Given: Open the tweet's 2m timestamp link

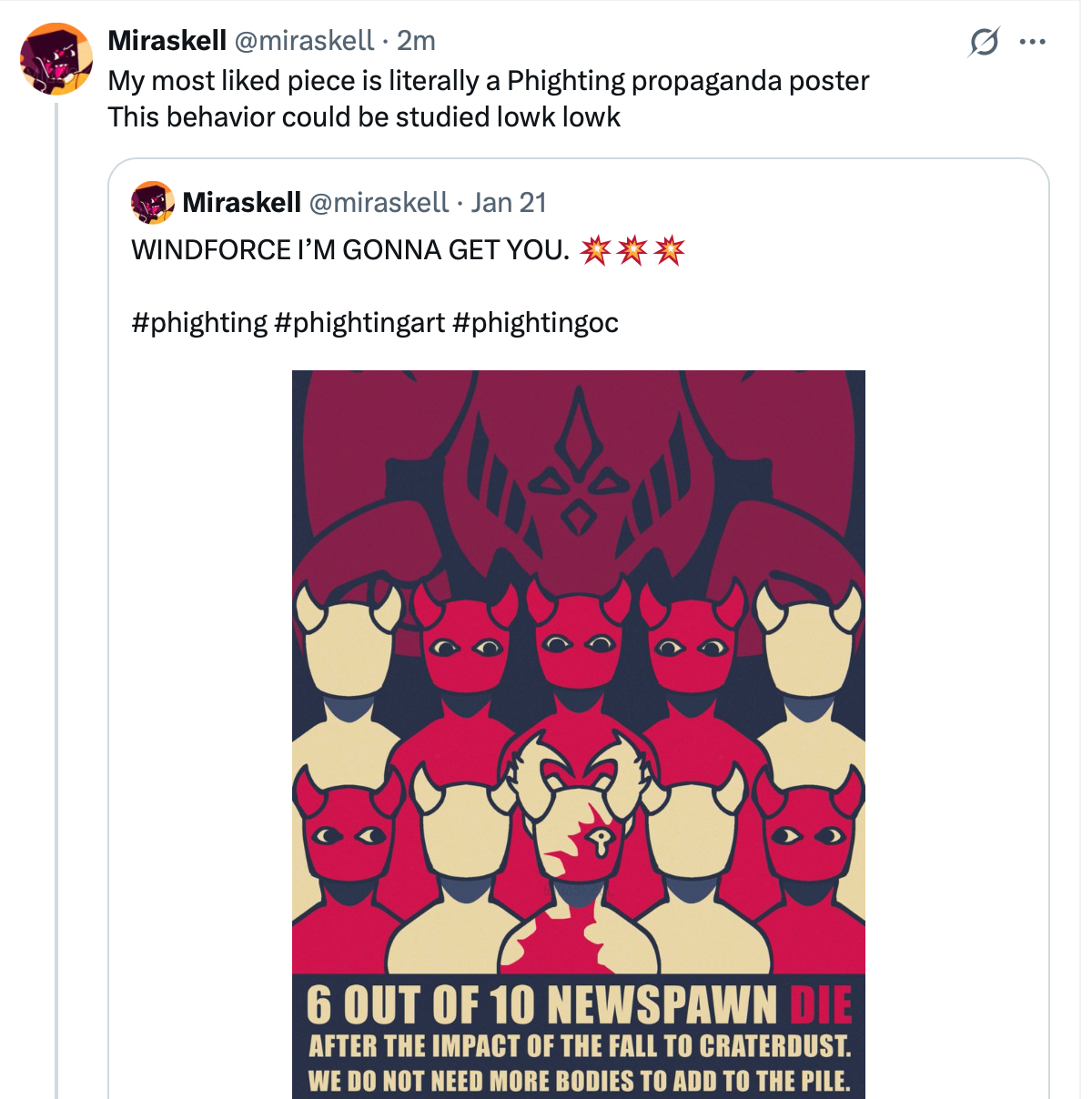Looking at the screenshot, I should click(x=416, y=41).
